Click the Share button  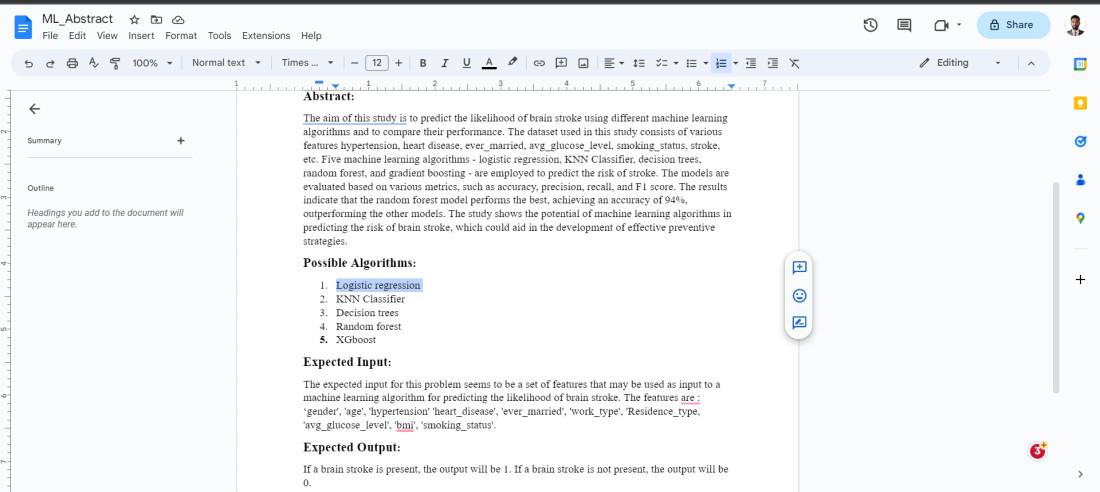coord(1013,25)
